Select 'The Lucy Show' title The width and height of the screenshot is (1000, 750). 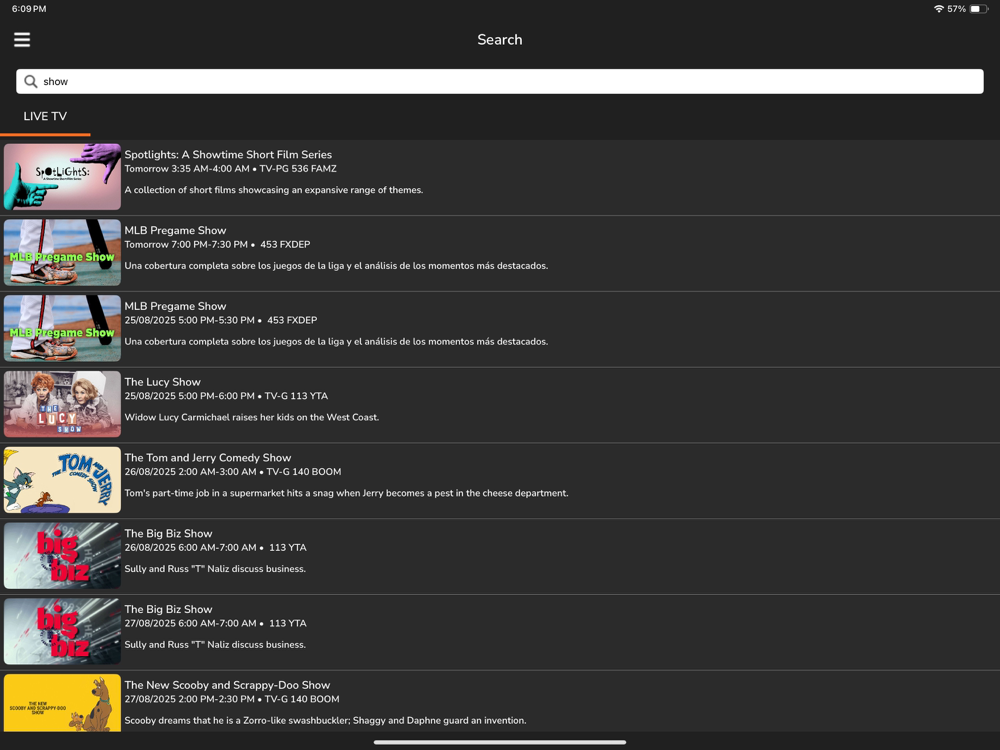(x=163, y=382)
